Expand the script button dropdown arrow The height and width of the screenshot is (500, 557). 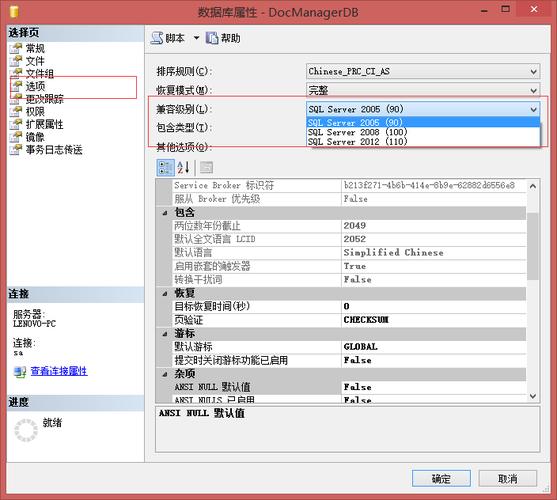[196, 38]
